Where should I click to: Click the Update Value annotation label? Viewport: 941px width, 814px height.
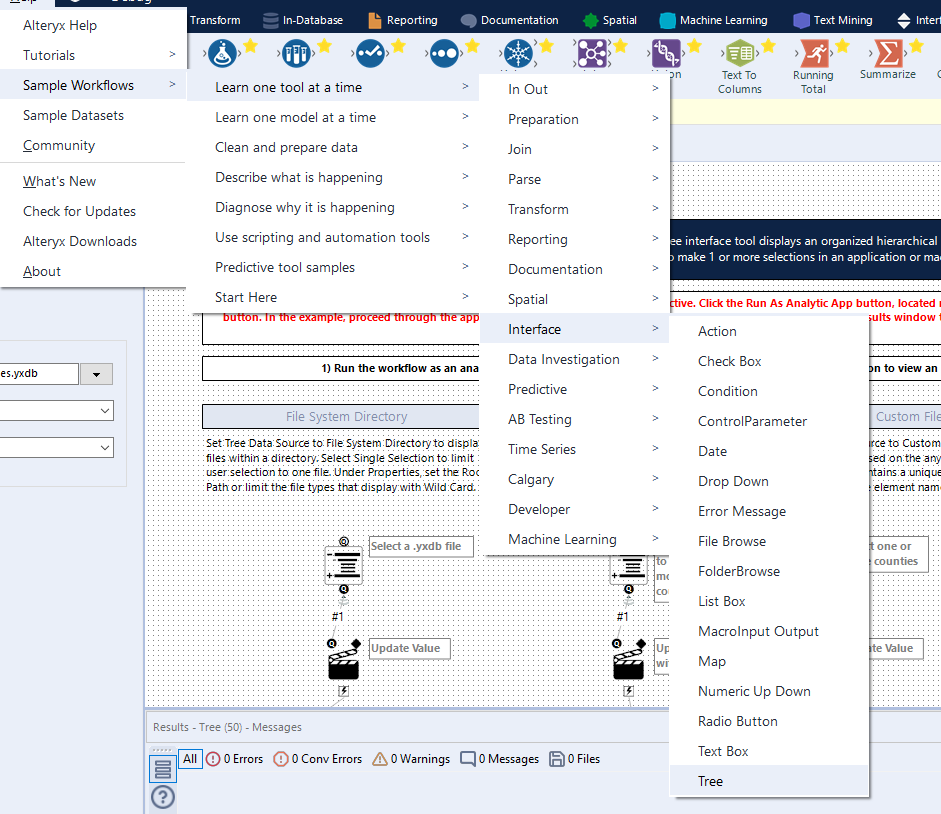point(409,648)
